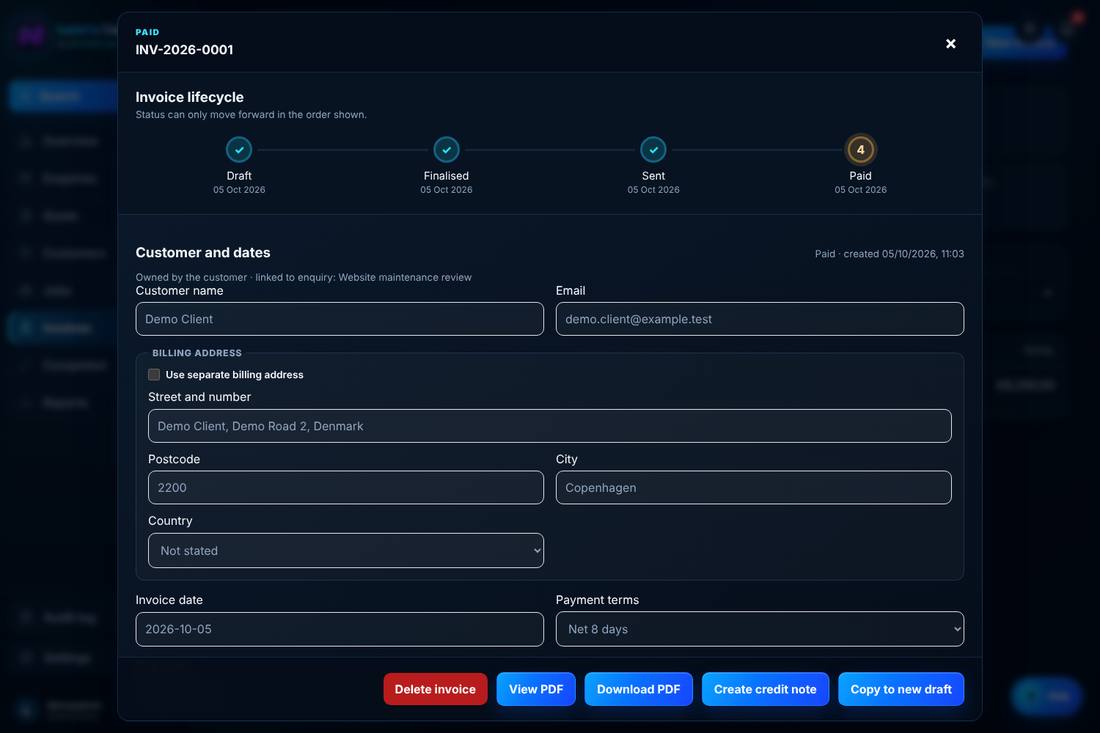Click the Customer and dates heading
The height and width of the screenshot is (733, 1100).
coord(203,253)
